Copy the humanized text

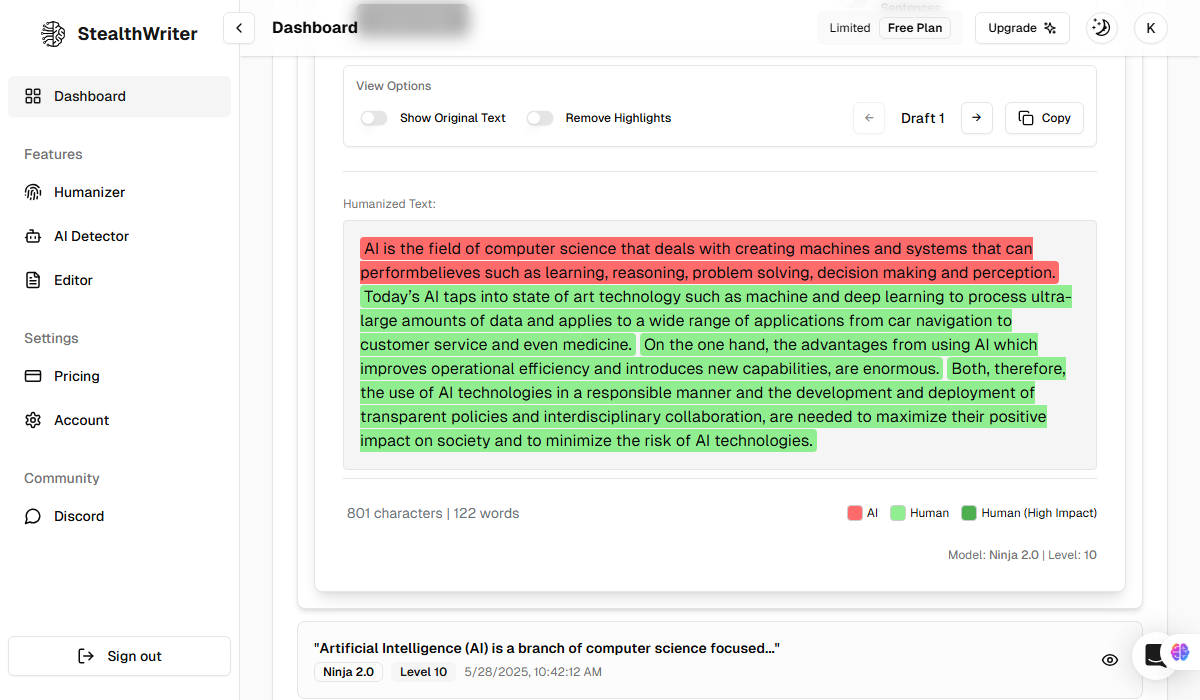1044,118
